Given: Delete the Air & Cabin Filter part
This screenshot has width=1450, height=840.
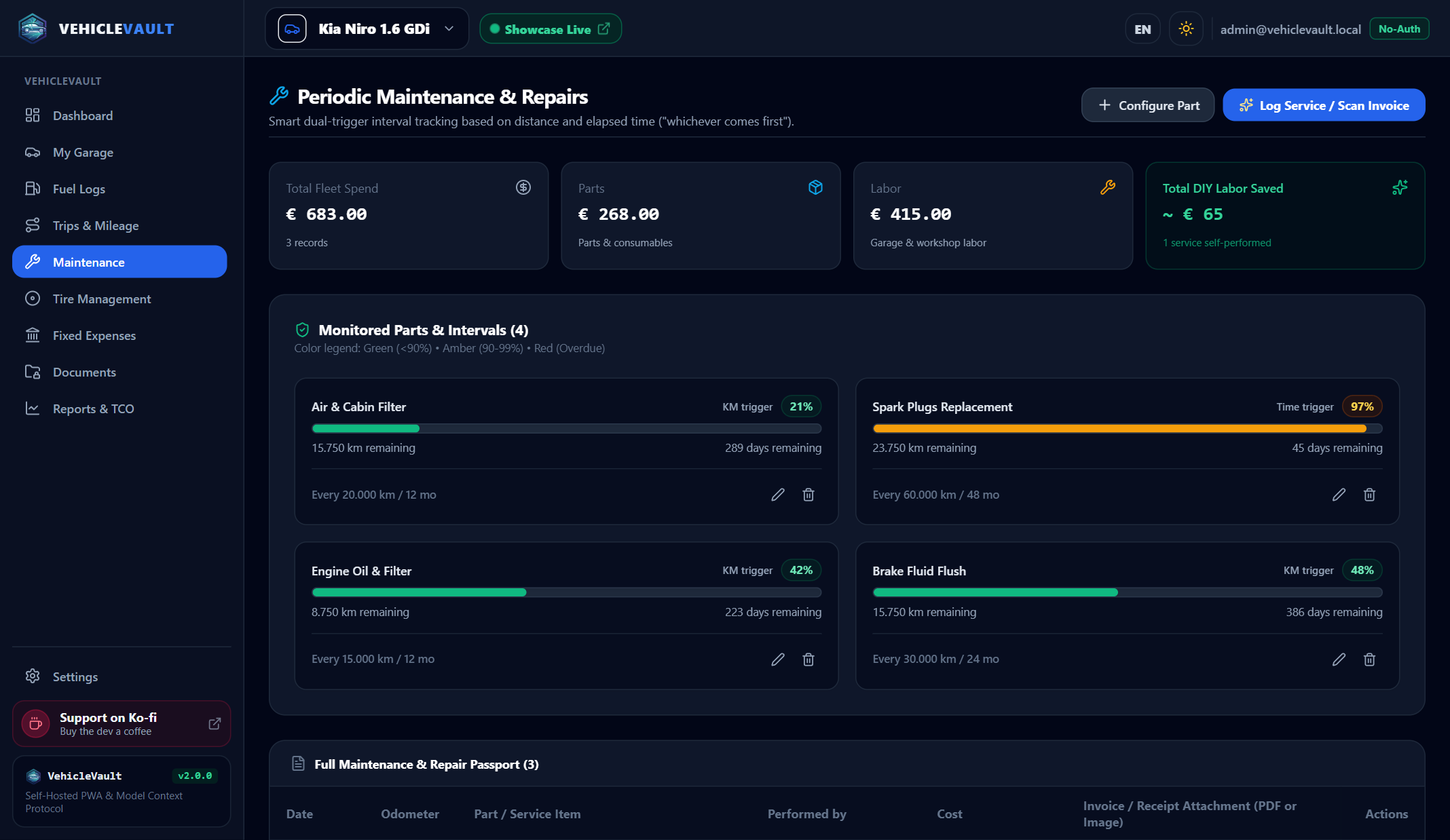Looking at the screenshot, I should click(808, 495).
